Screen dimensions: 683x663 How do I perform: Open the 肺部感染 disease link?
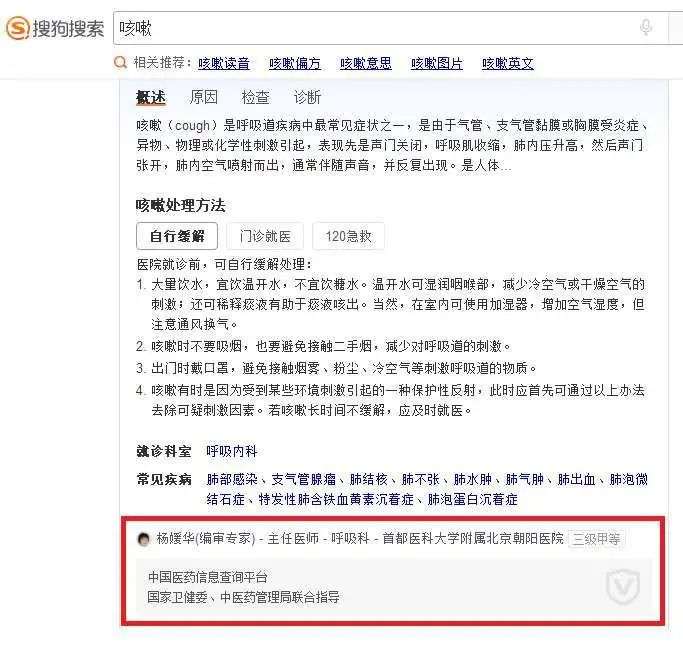(232, 479)
